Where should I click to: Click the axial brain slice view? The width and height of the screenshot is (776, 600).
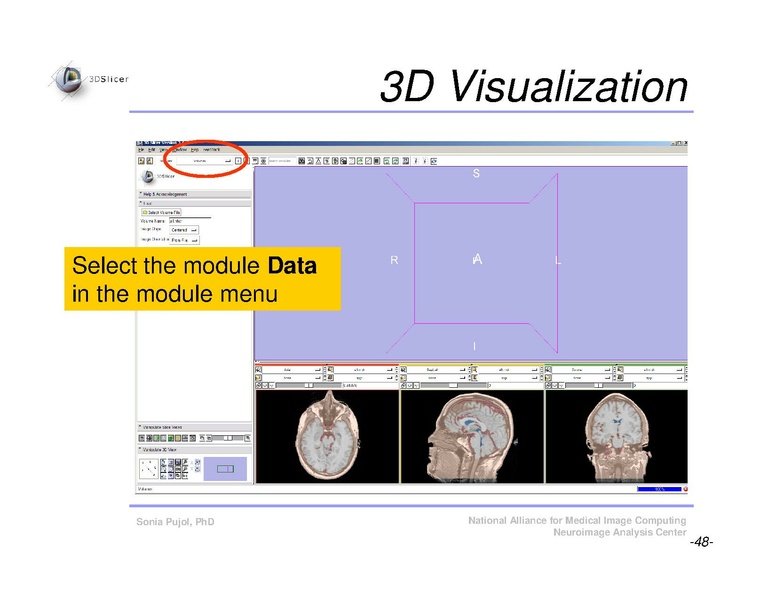(327, 436)
